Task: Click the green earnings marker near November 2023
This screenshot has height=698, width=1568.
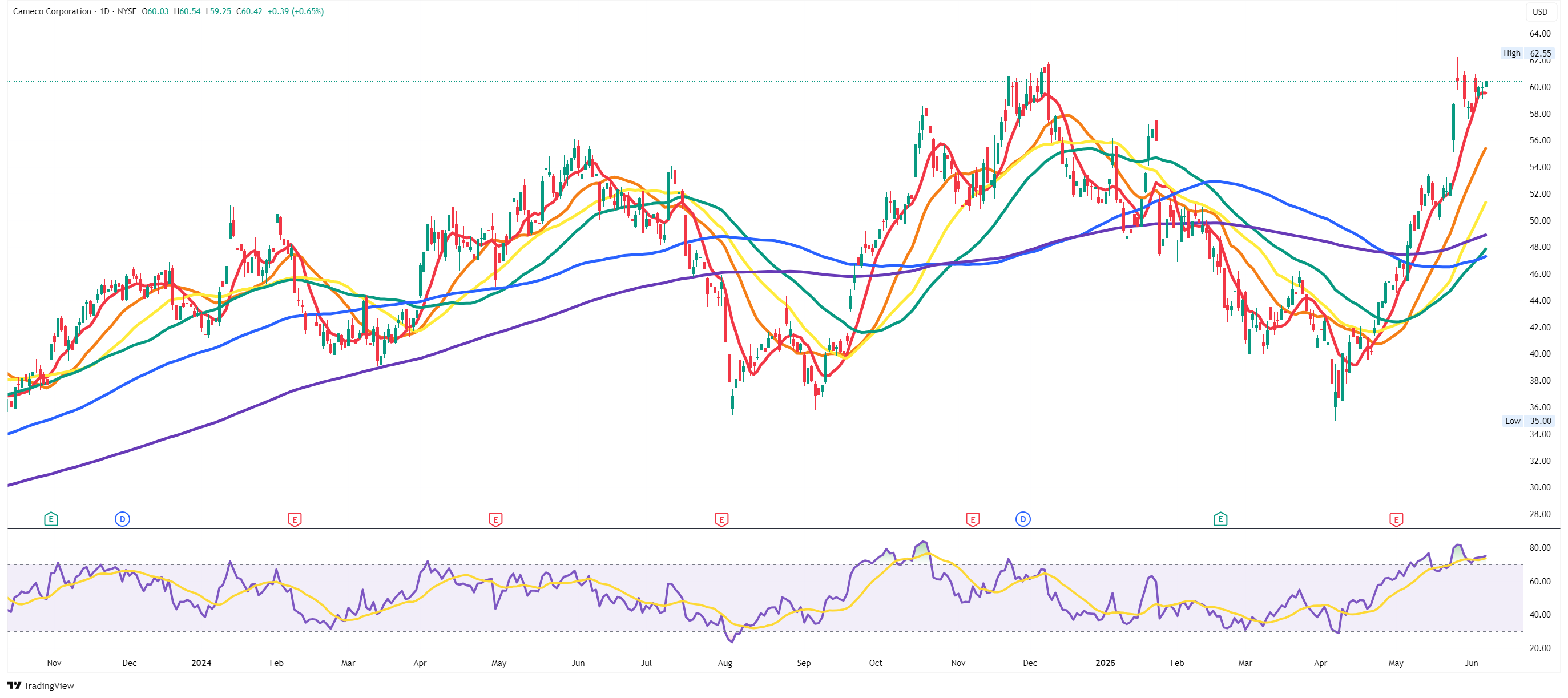Action: (x=51, y=519)
